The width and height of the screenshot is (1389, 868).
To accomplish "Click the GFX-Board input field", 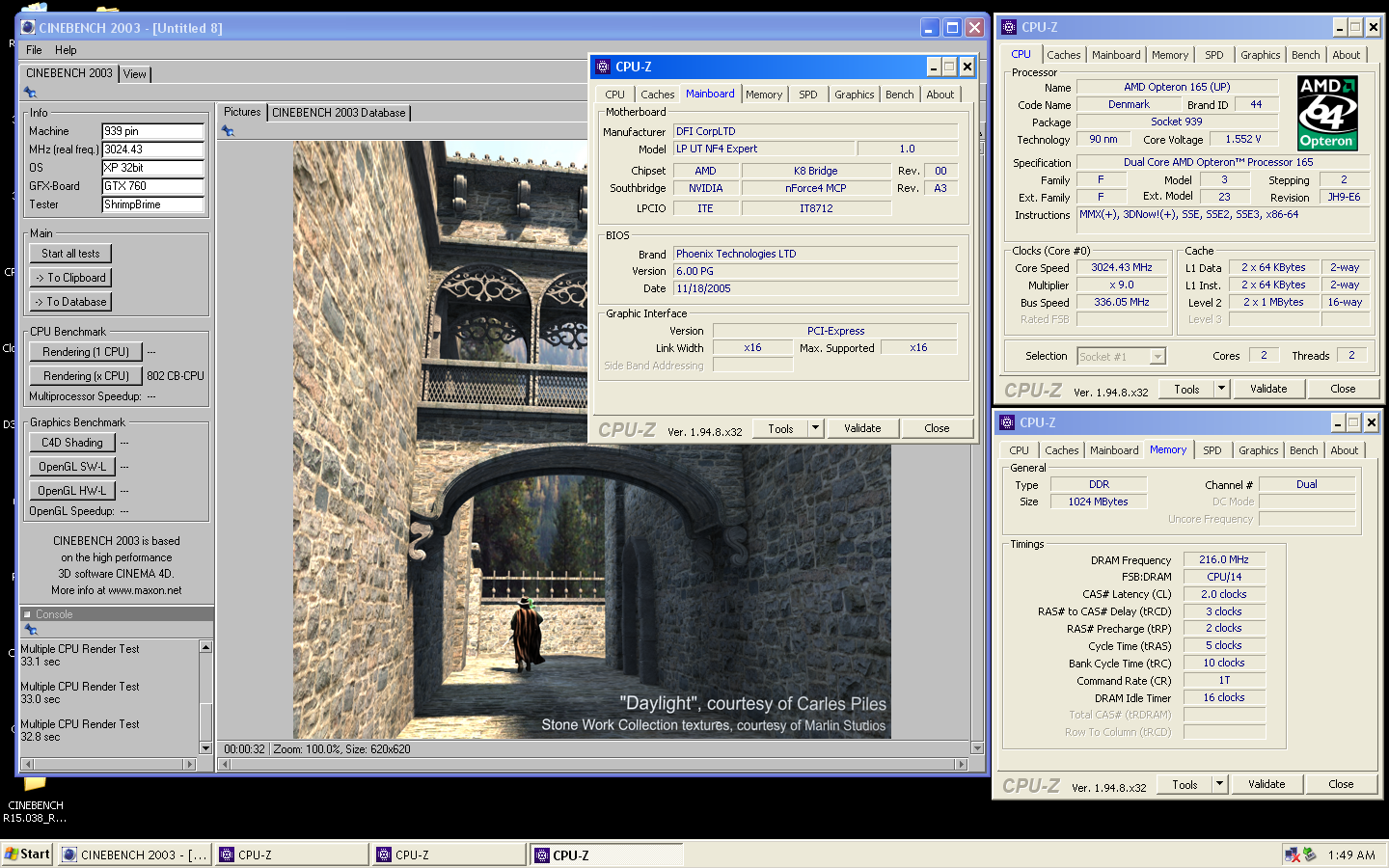I will 153,186.
